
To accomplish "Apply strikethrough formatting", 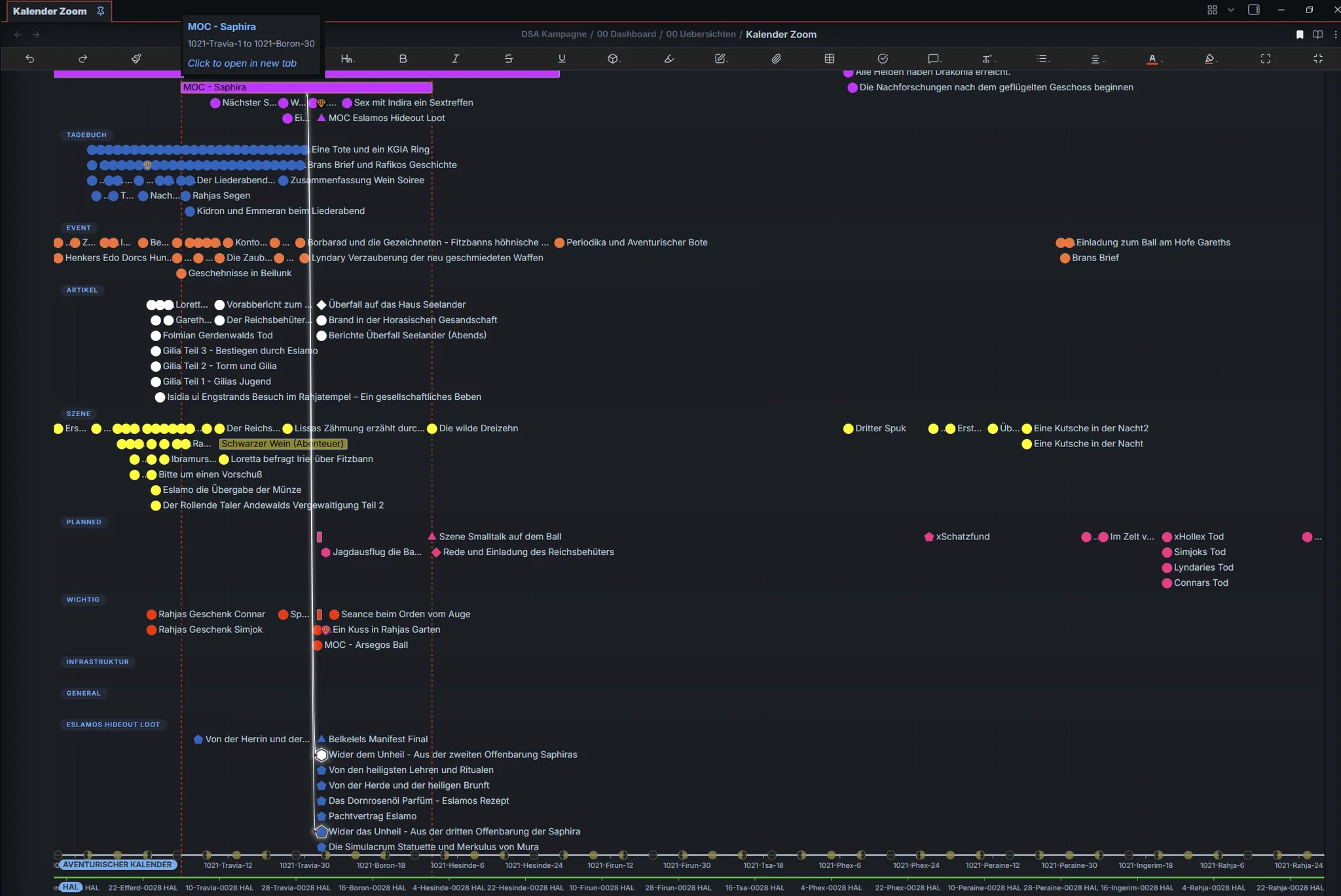I will [x=508, y=59].
